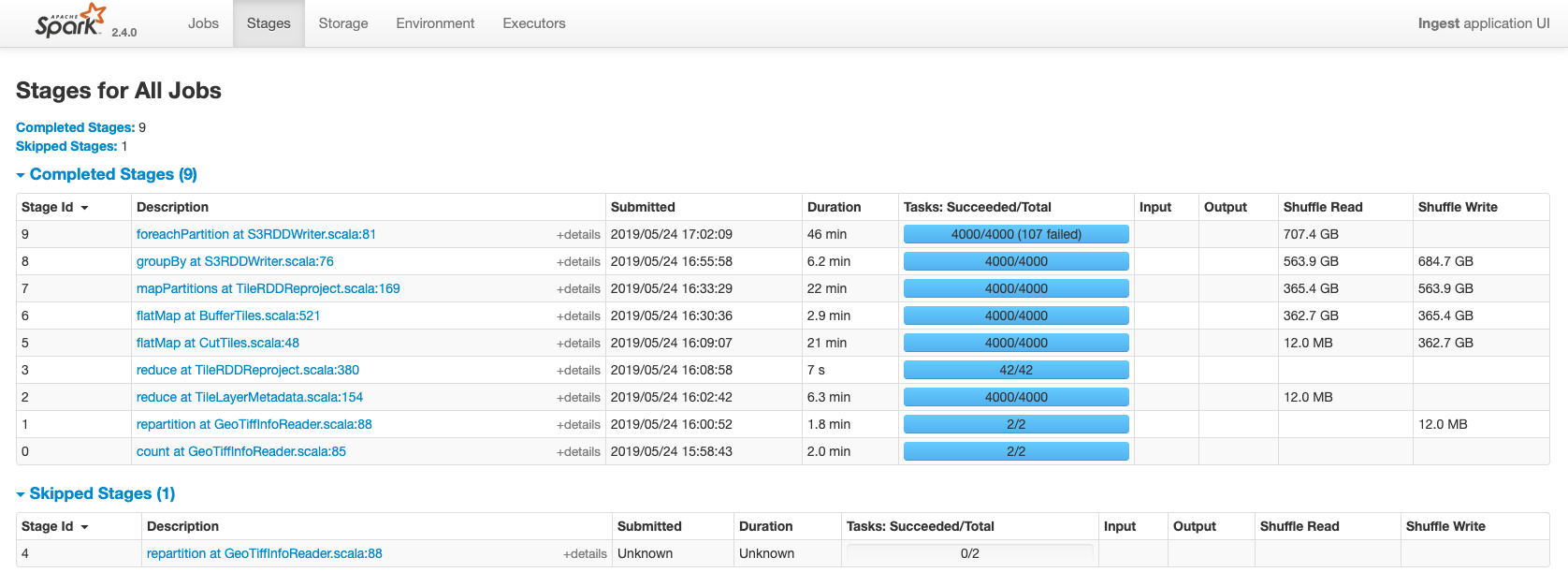Click the Duration column header in completed table
The image size is (1568, 587).
(835, 207)
